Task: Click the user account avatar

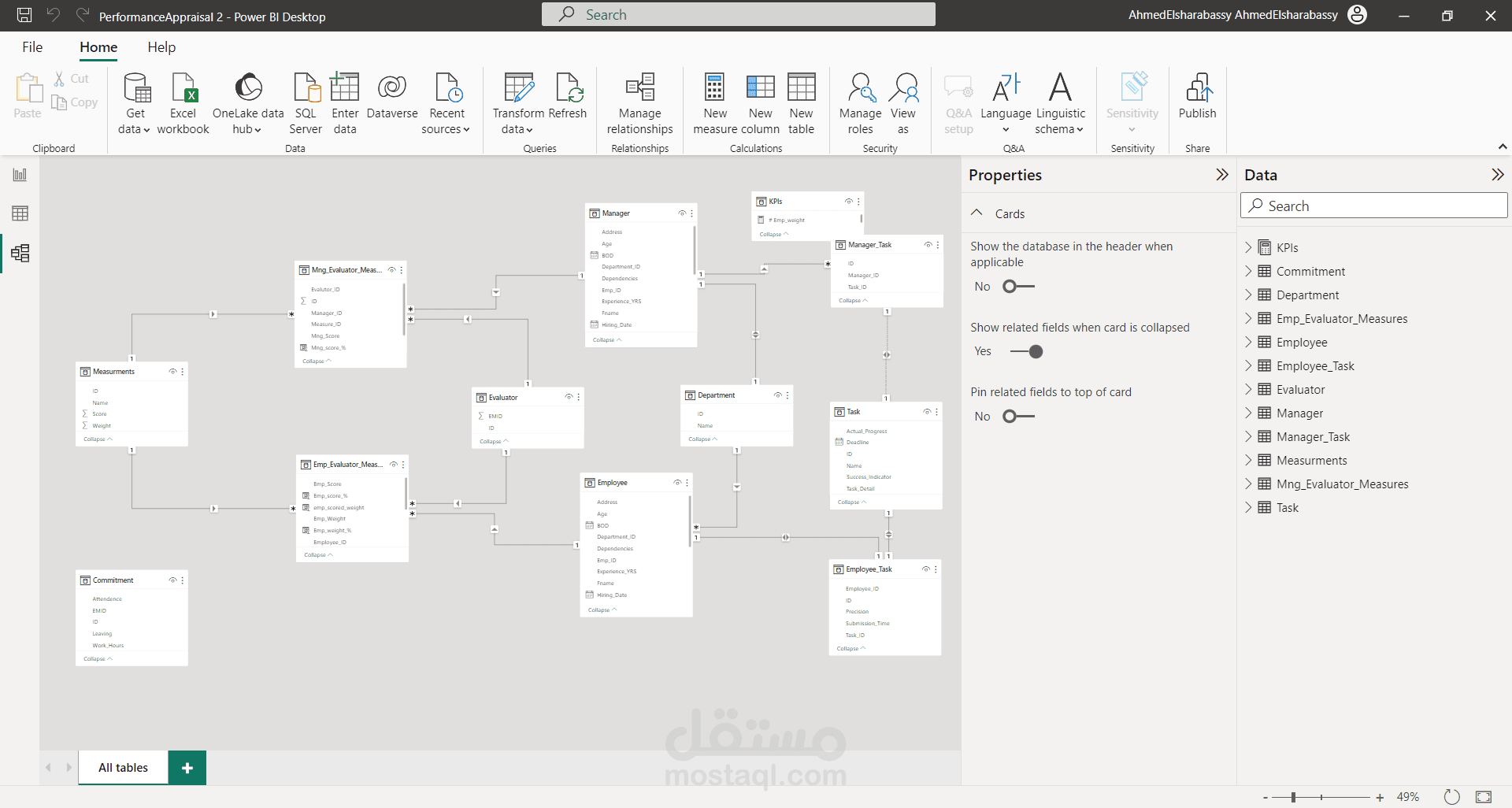Action: (1358, 15)
